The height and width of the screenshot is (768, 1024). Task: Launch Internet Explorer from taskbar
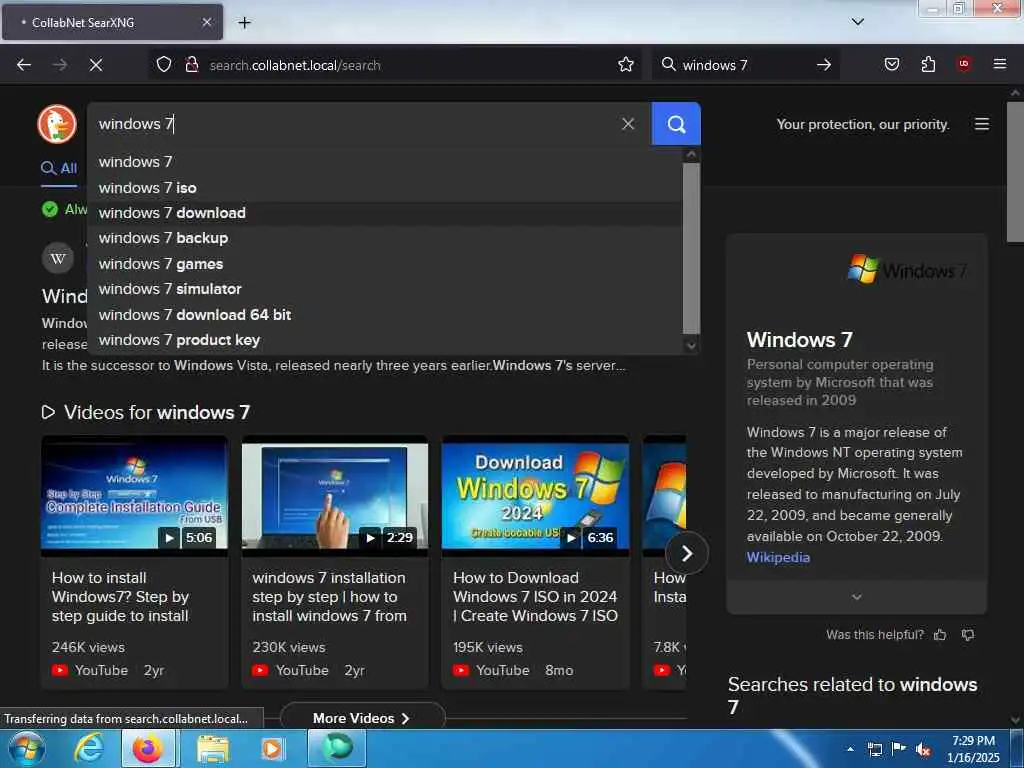coord(89,748)
